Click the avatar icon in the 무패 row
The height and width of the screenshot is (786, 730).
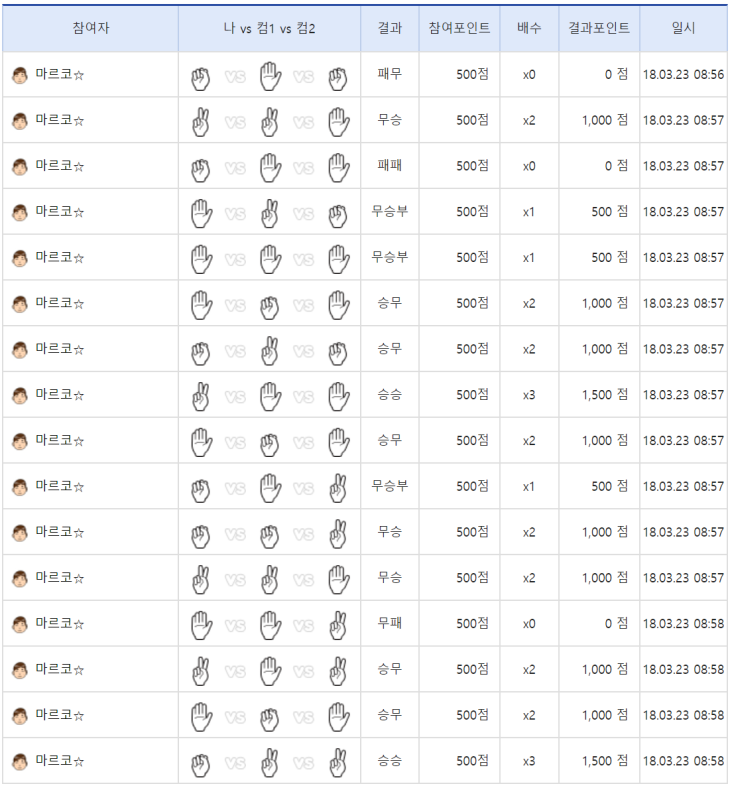(20, 624)
